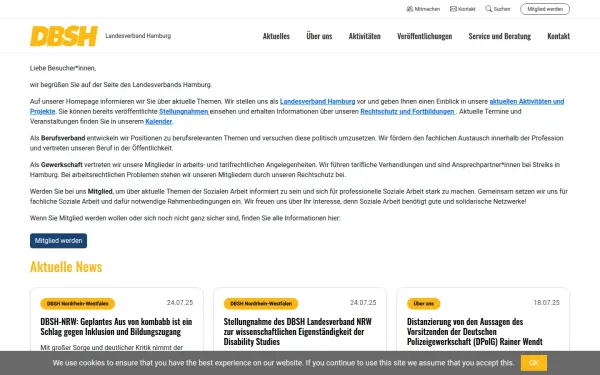This screenshot has height=375, width=600.
Task: Click the Kontakt envelope icon in top bar
Action: [453, 9]
